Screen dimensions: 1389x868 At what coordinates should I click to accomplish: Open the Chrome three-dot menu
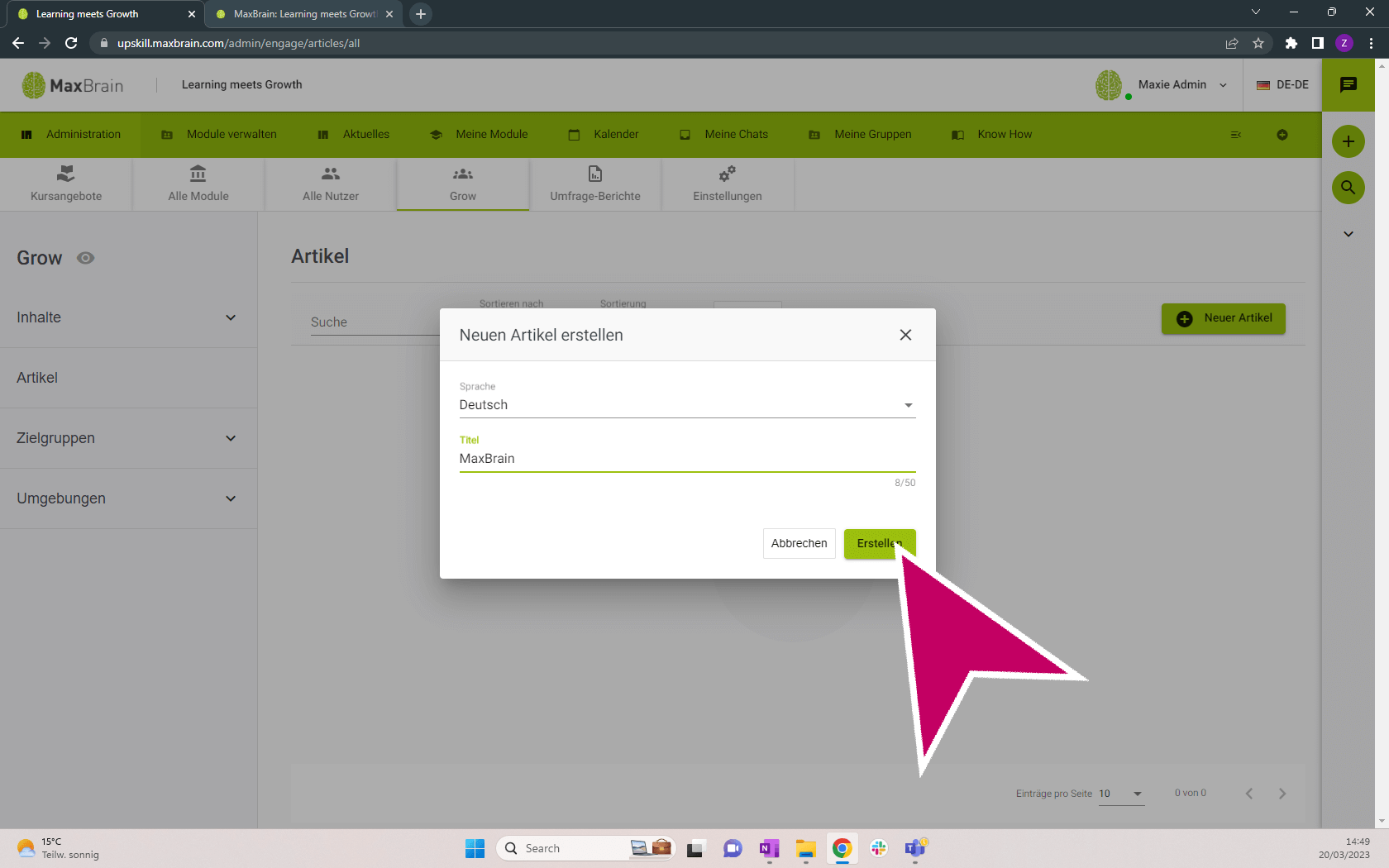click(1371, 43)
